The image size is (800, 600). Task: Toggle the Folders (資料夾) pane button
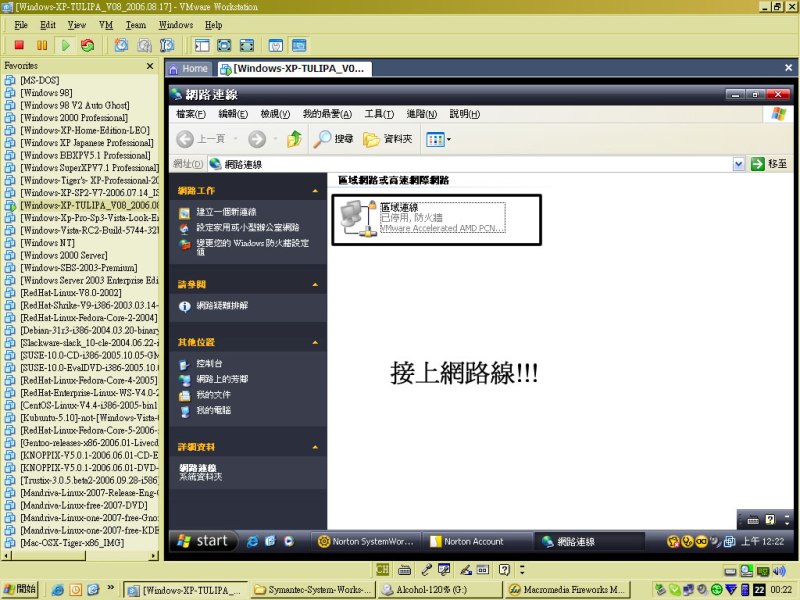click(387, 139)
